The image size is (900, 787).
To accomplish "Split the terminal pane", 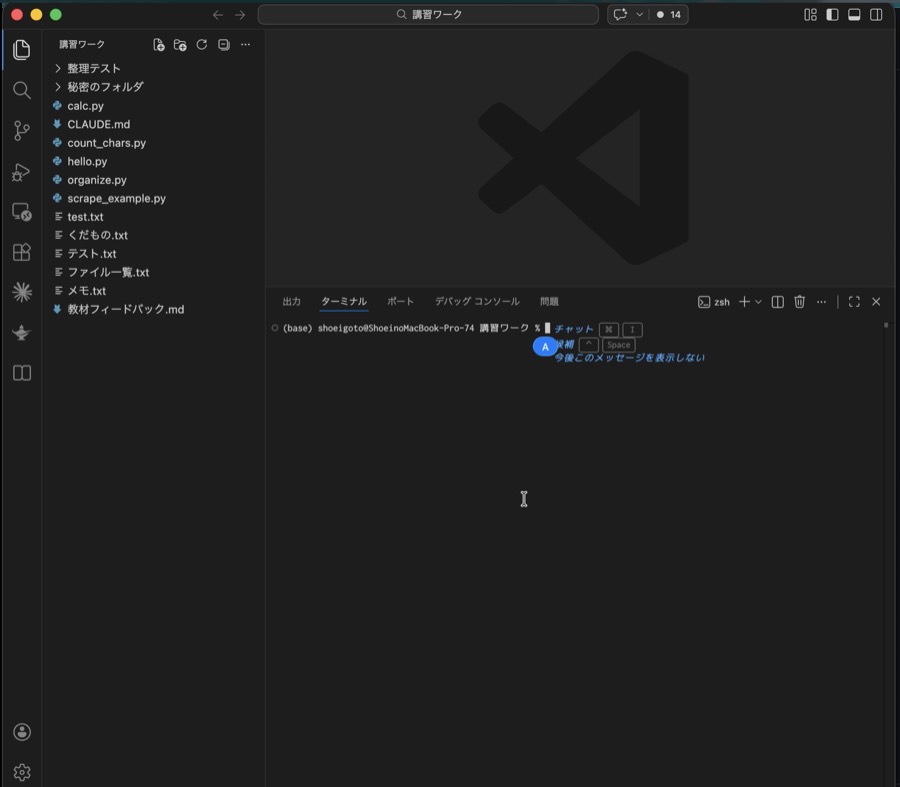I will pos(777,302).
